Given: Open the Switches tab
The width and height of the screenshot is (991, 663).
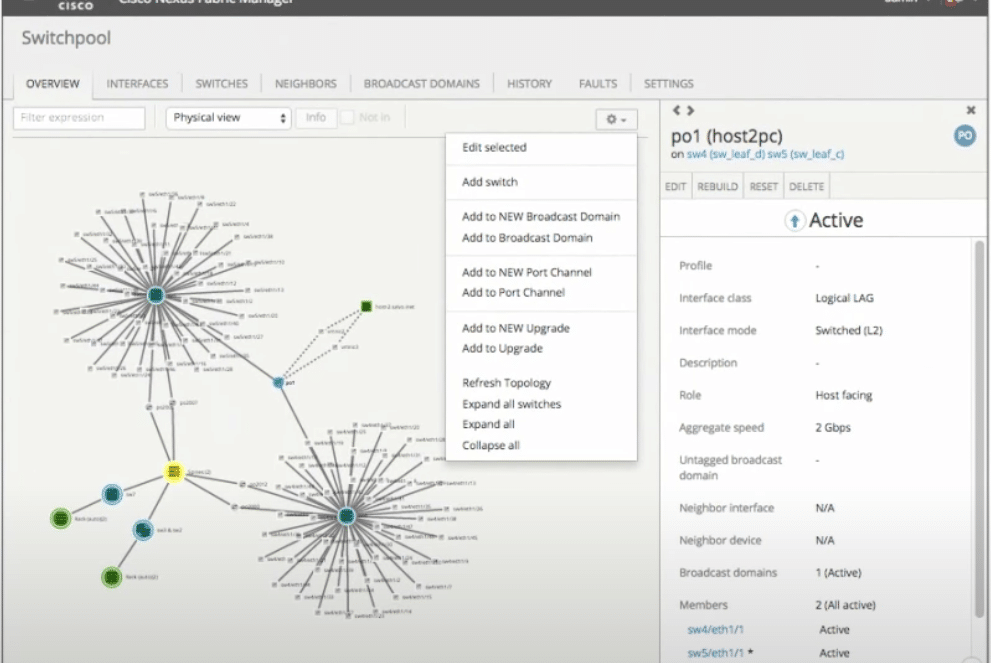Looking at the screenshot, I should (x=221, y=84).
